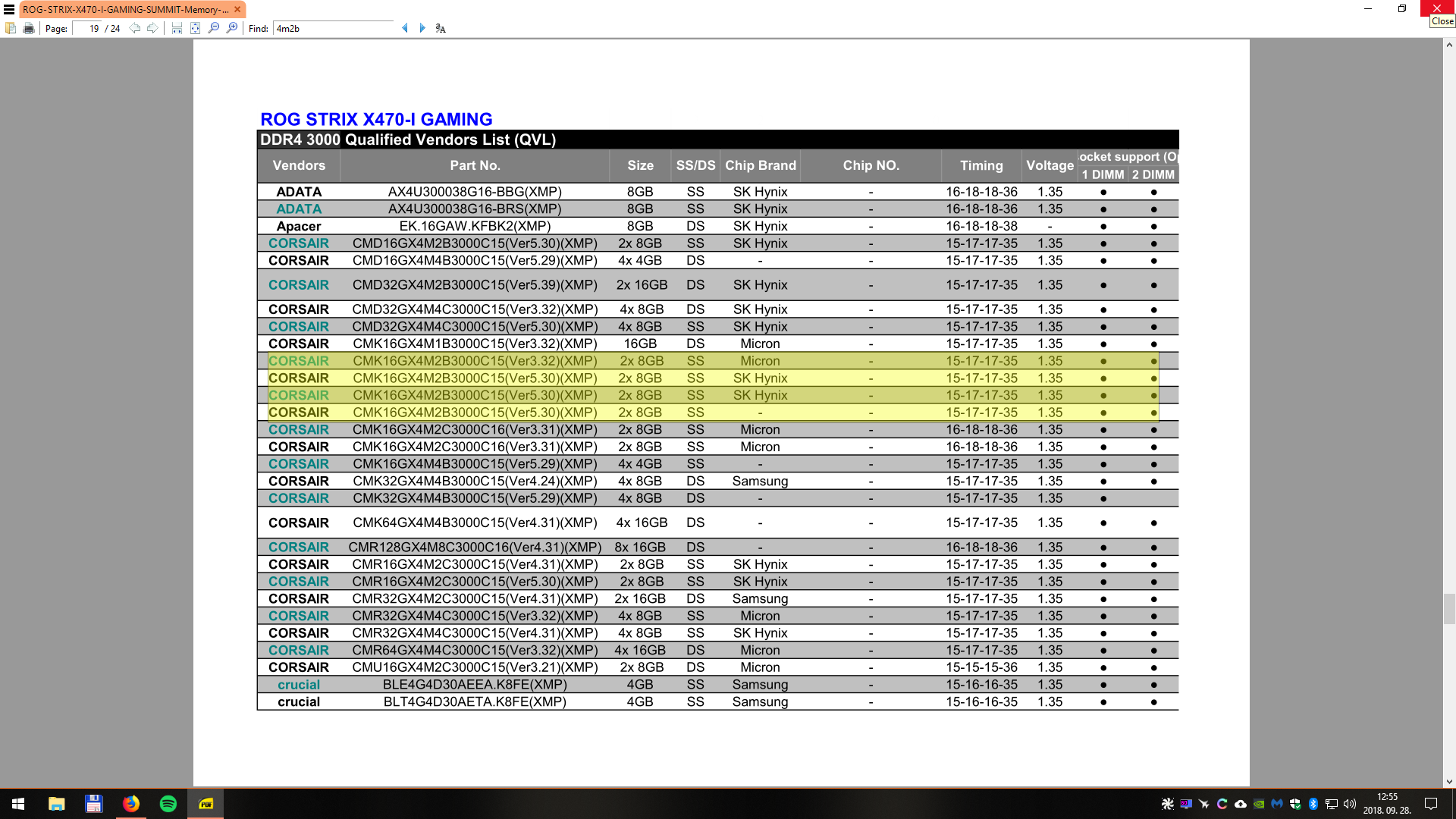The height and width of the screenshot is (819, 1456).
Task: Select SumatraPDF taskbar icon
Action: point(206,804)
